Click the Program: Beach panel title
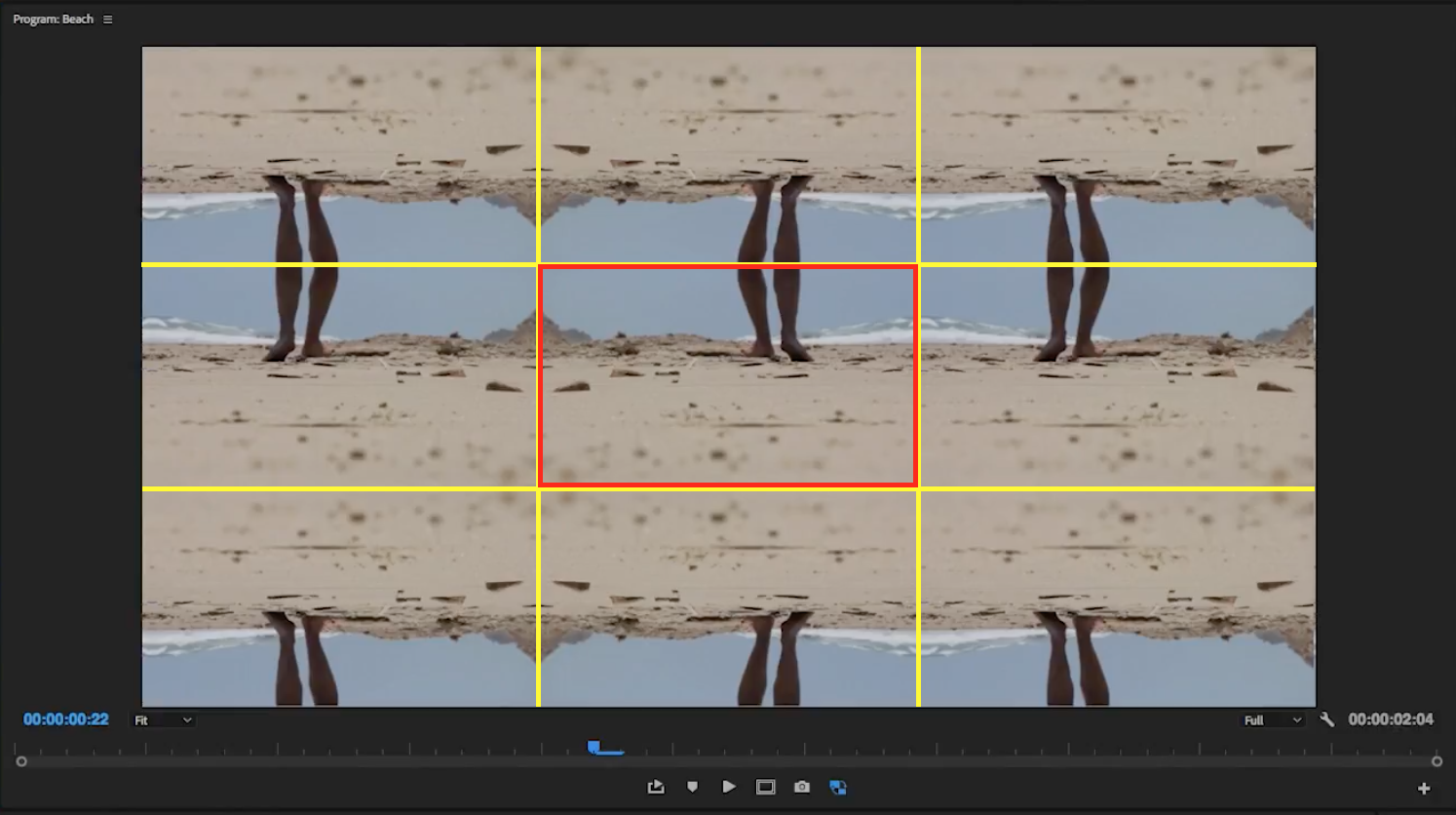Viewport: 1456px width, 815px height. 54,19
